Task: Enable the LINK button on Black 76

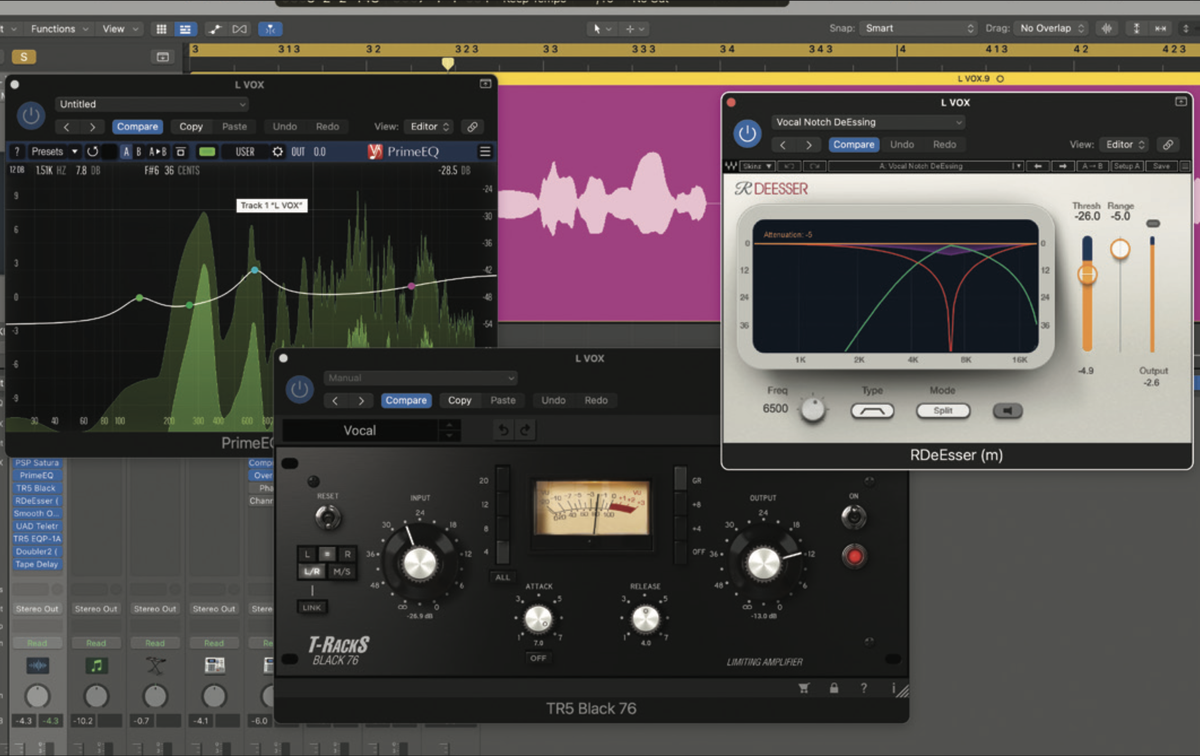Action: [x=311, y=607]
